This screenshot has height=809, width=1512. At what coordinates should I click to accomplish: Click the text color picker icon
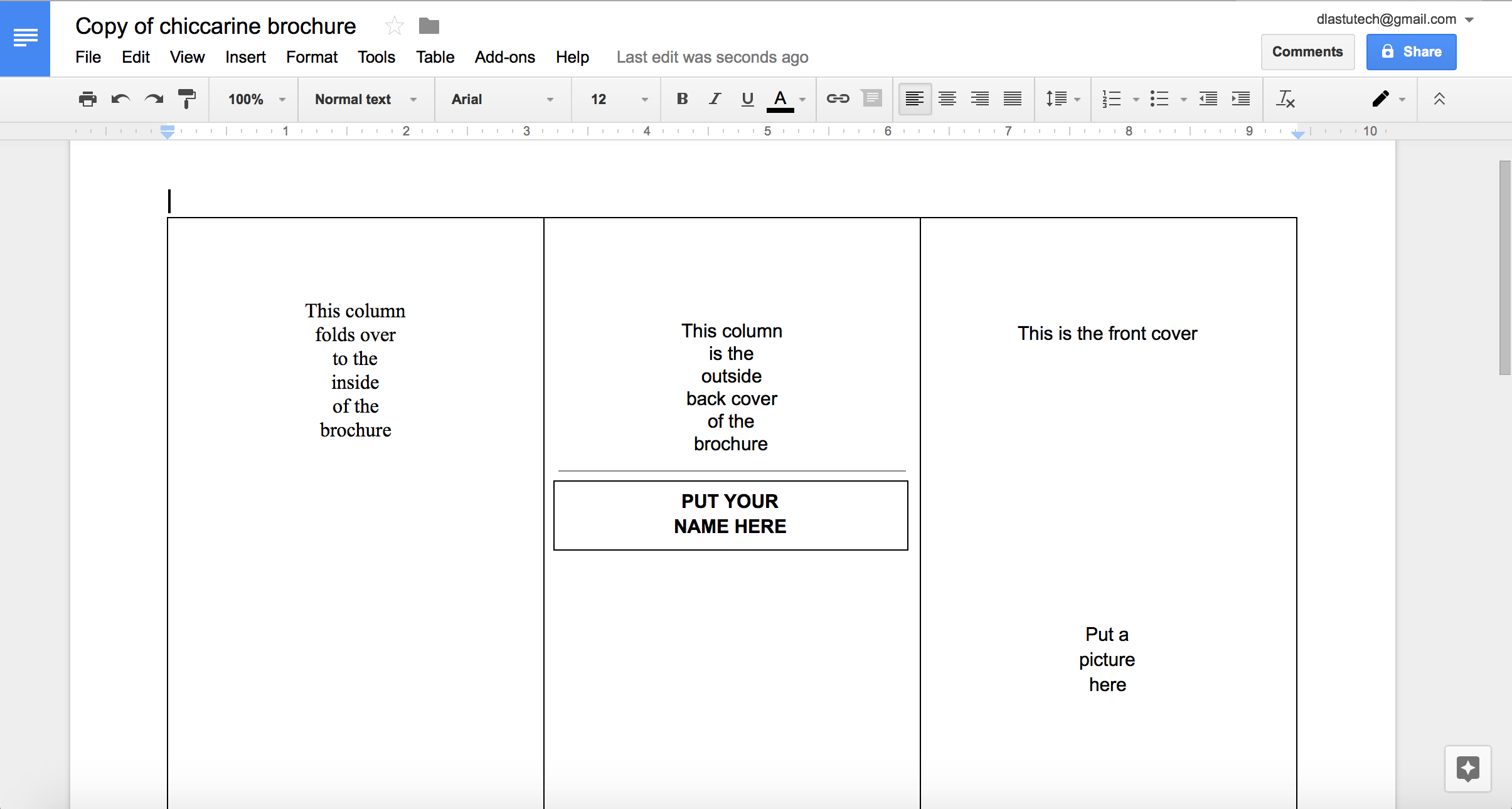pyautogui.click(x=780, y=99)
